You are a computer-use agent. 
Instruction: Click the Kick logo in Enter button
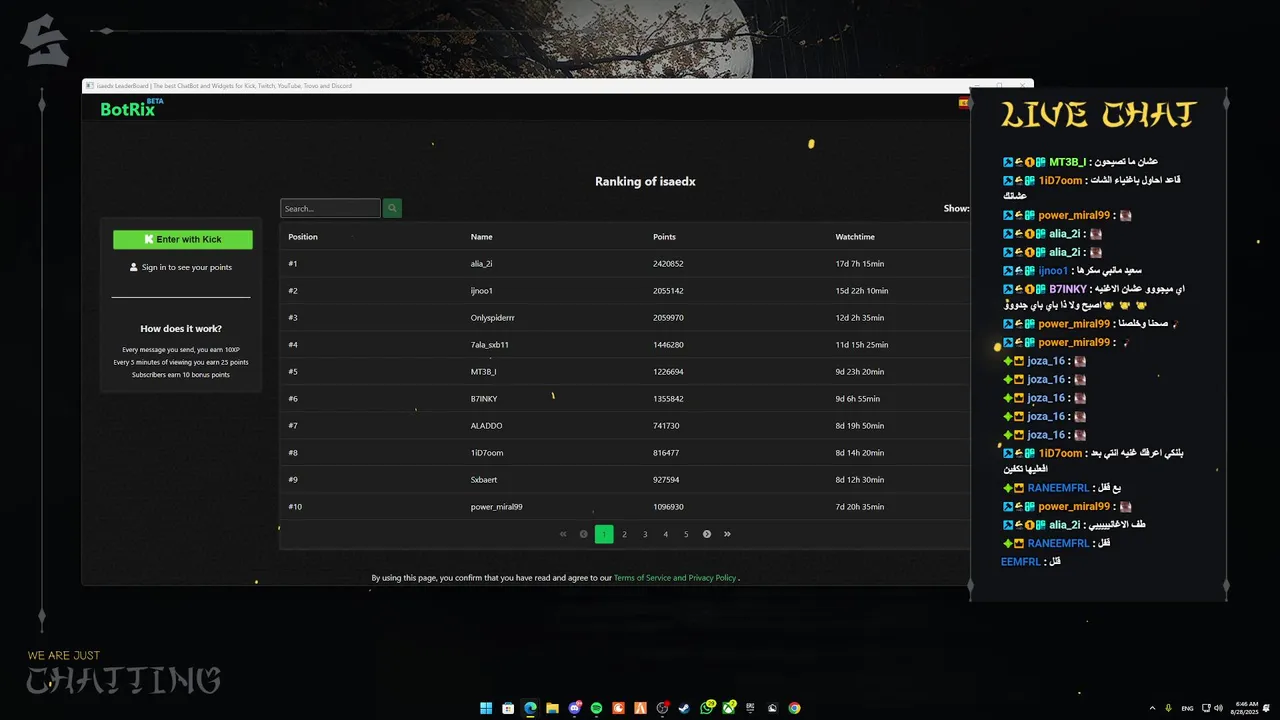[149, 239]
